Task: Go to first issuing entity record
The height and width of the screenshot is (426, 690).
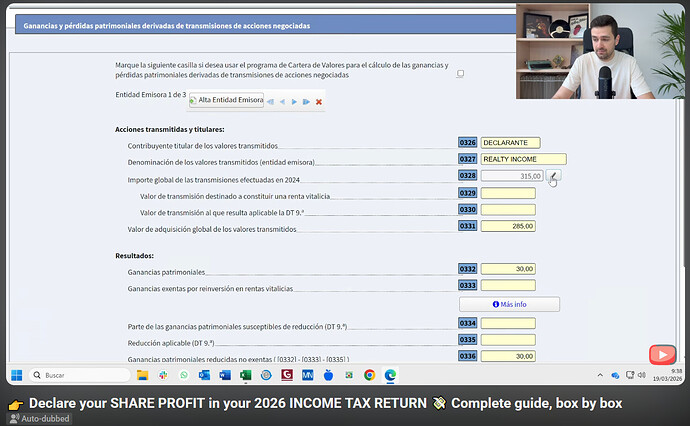Action: pos(270,102)
